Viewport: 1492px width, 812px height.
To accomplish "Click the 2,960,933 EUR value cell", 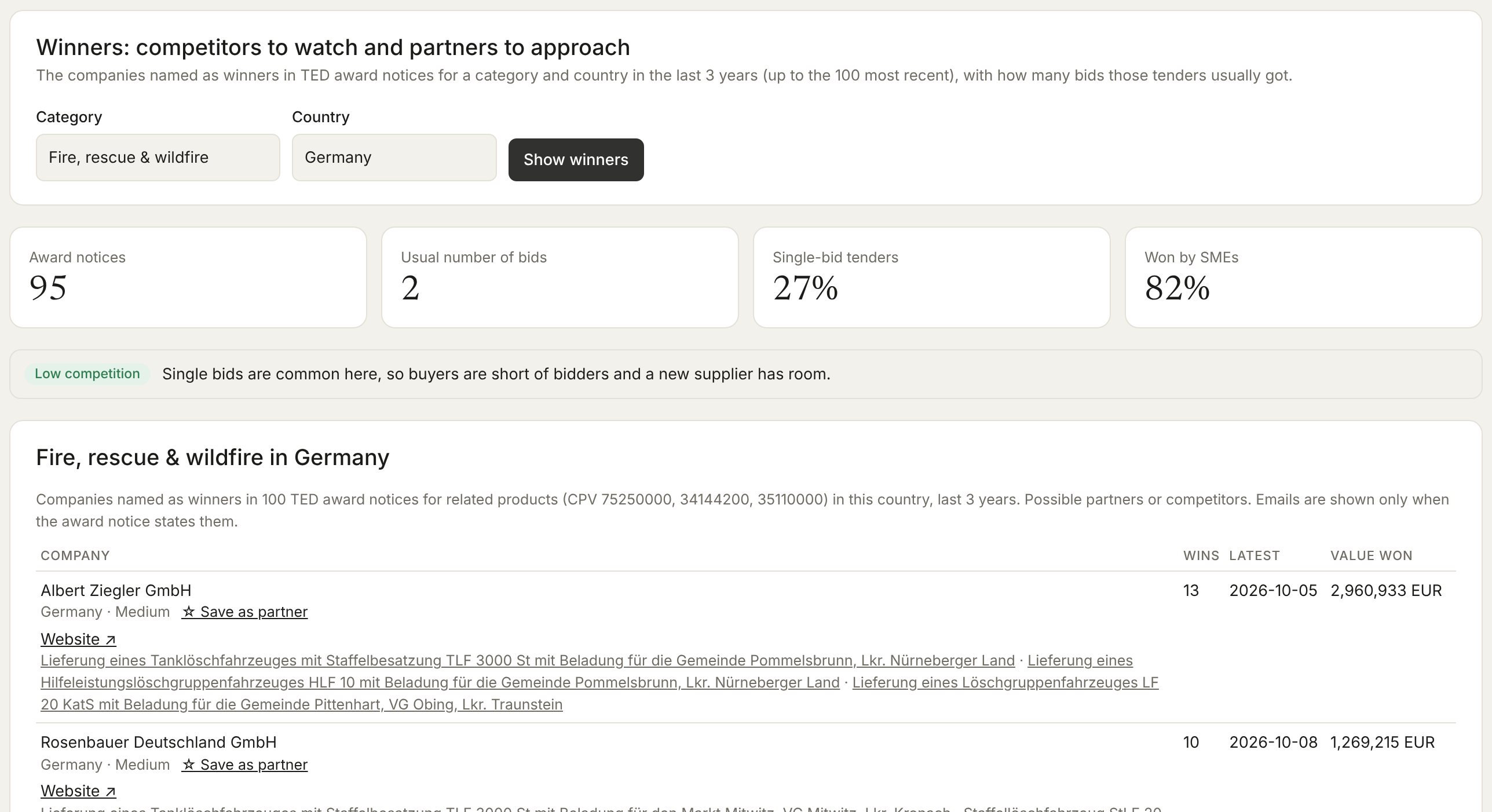I will 1386,591.
